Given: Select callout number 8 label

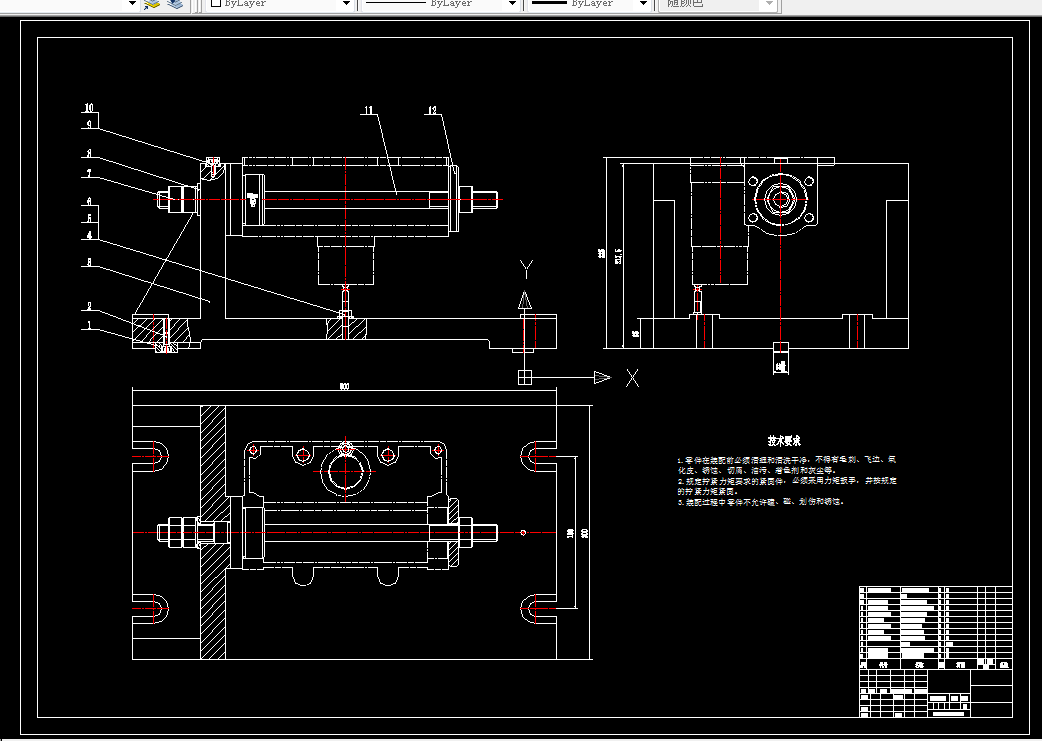Looking at the screenshot, I should (x=89, y=154).
